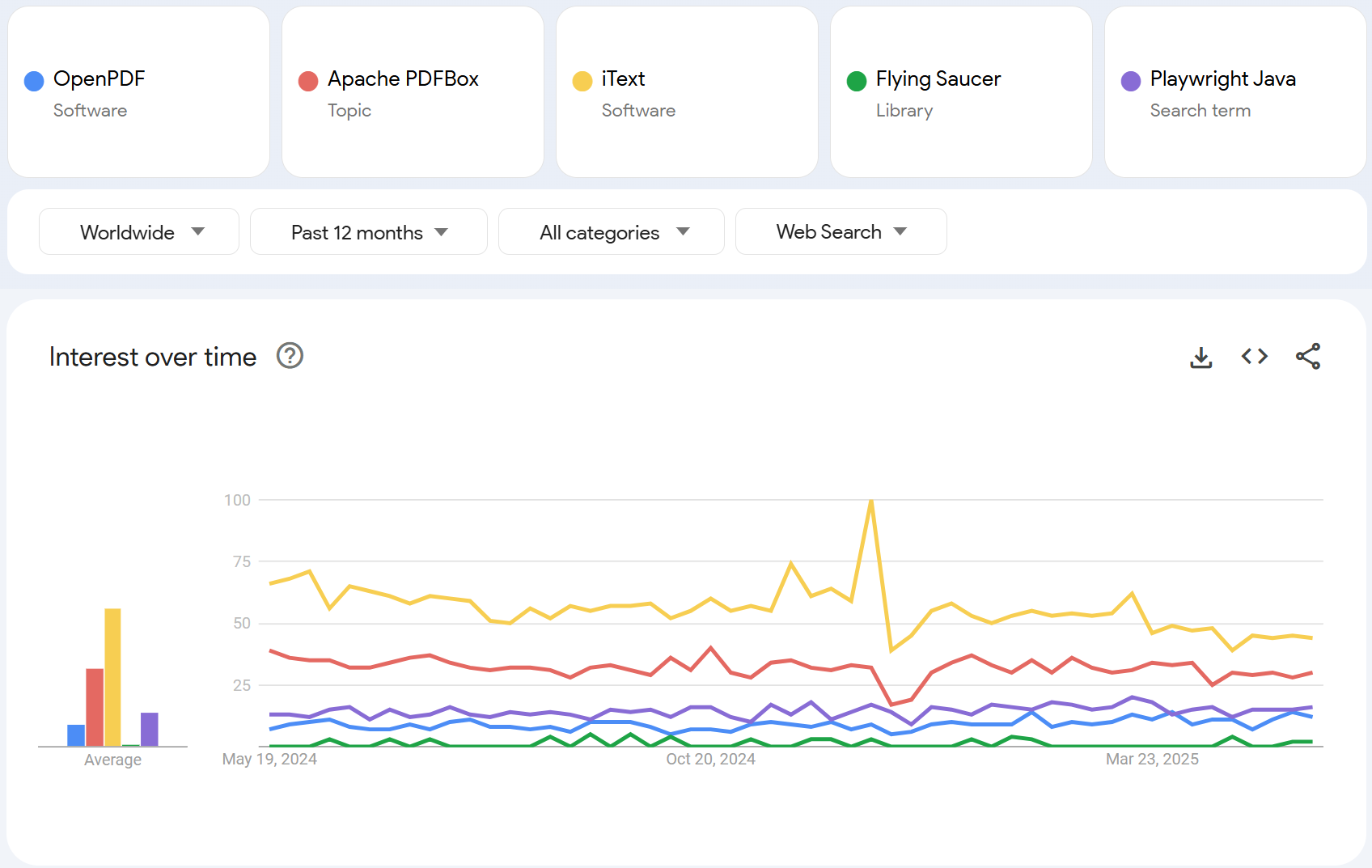Click the yellow iText average bar
1372x868 pixels.
pyautogui.click(x=112, y=677)
